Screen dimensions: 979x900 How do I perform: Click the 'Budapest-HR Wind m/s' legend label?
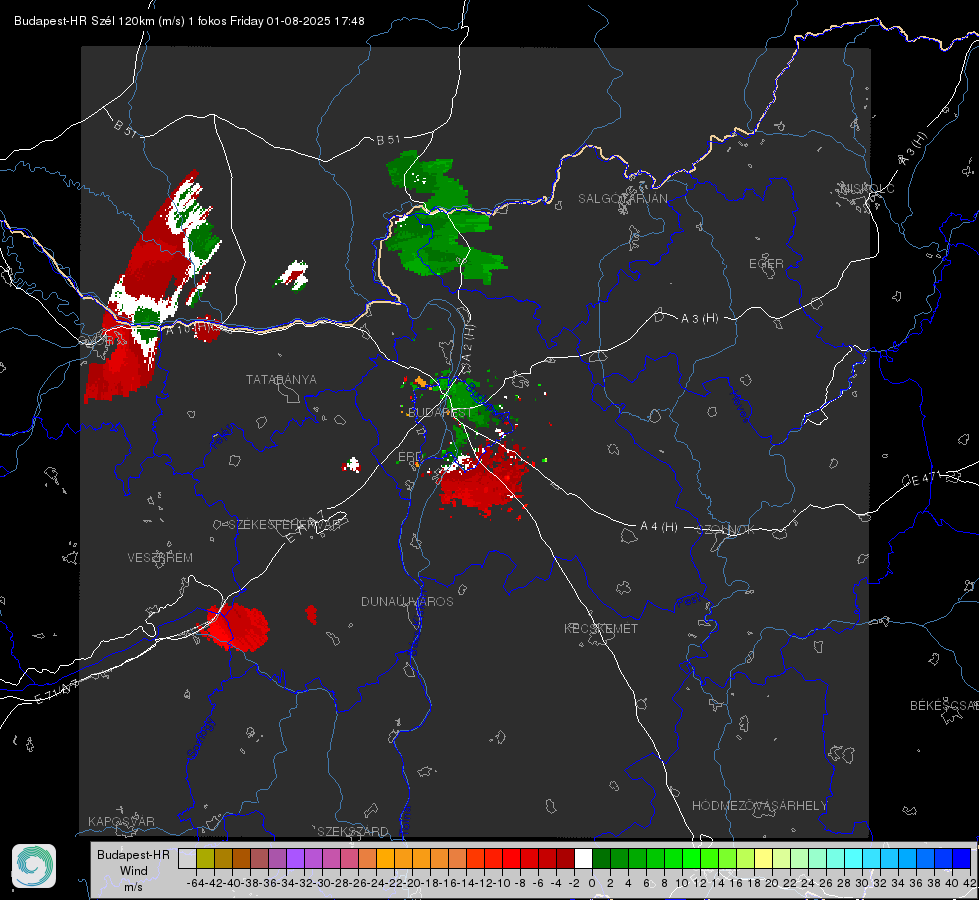[133, 870]
